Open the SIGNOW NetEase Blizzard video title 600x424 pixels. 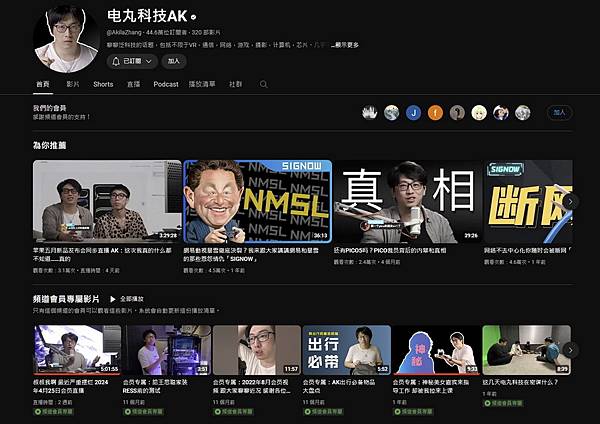point(251,254)
